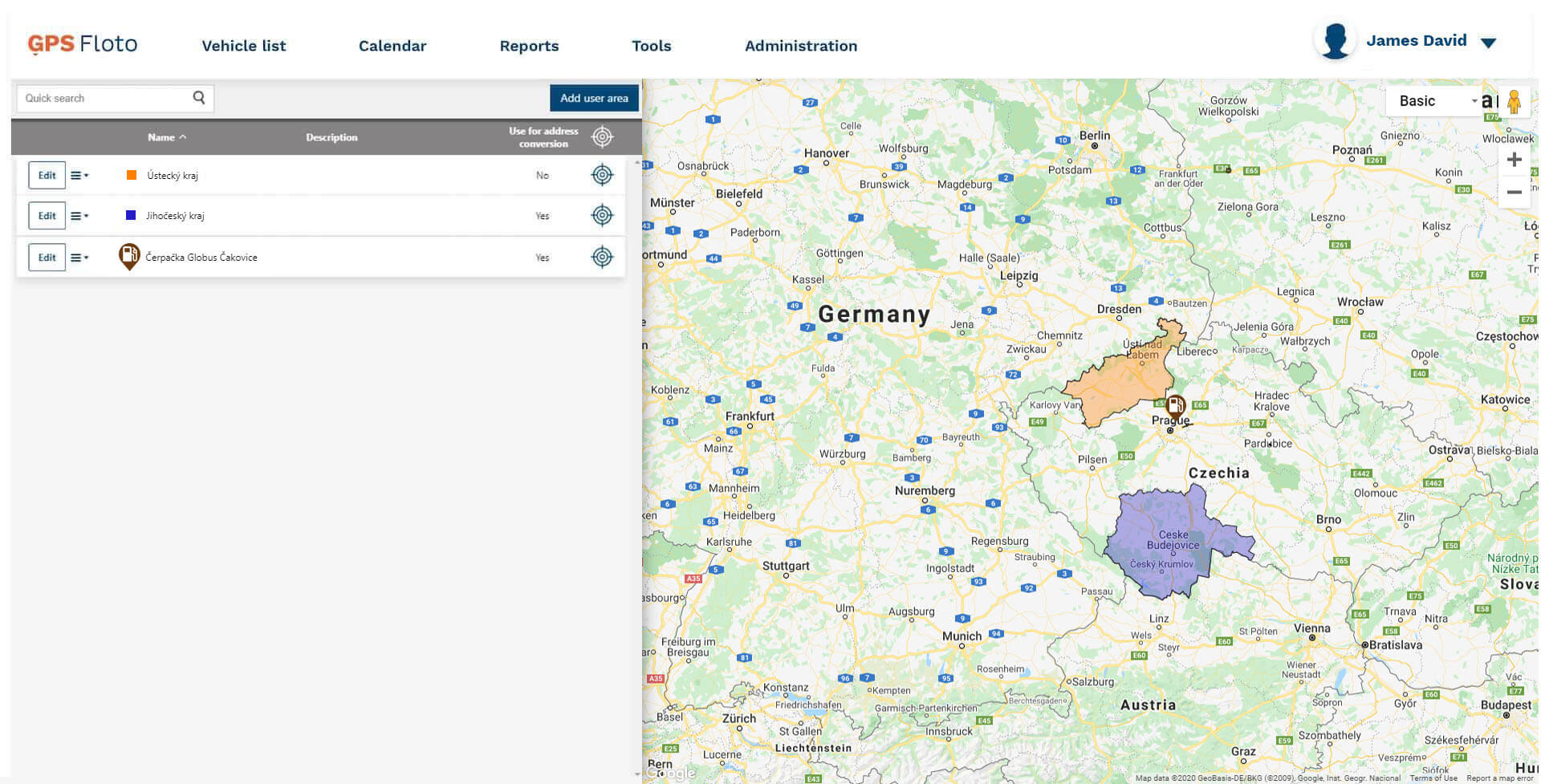Click the Yes value for Čerpačka Globus Čakovice
The image size is (1541, 784).
tap(543, 258)
